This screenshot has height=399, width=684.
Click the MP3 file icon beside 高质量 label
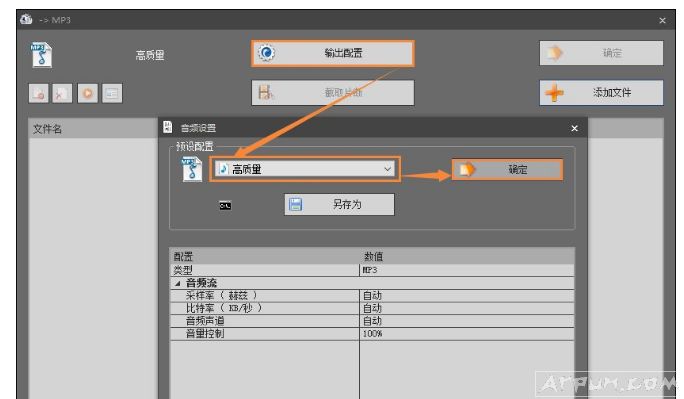click(x=41, y=55)
